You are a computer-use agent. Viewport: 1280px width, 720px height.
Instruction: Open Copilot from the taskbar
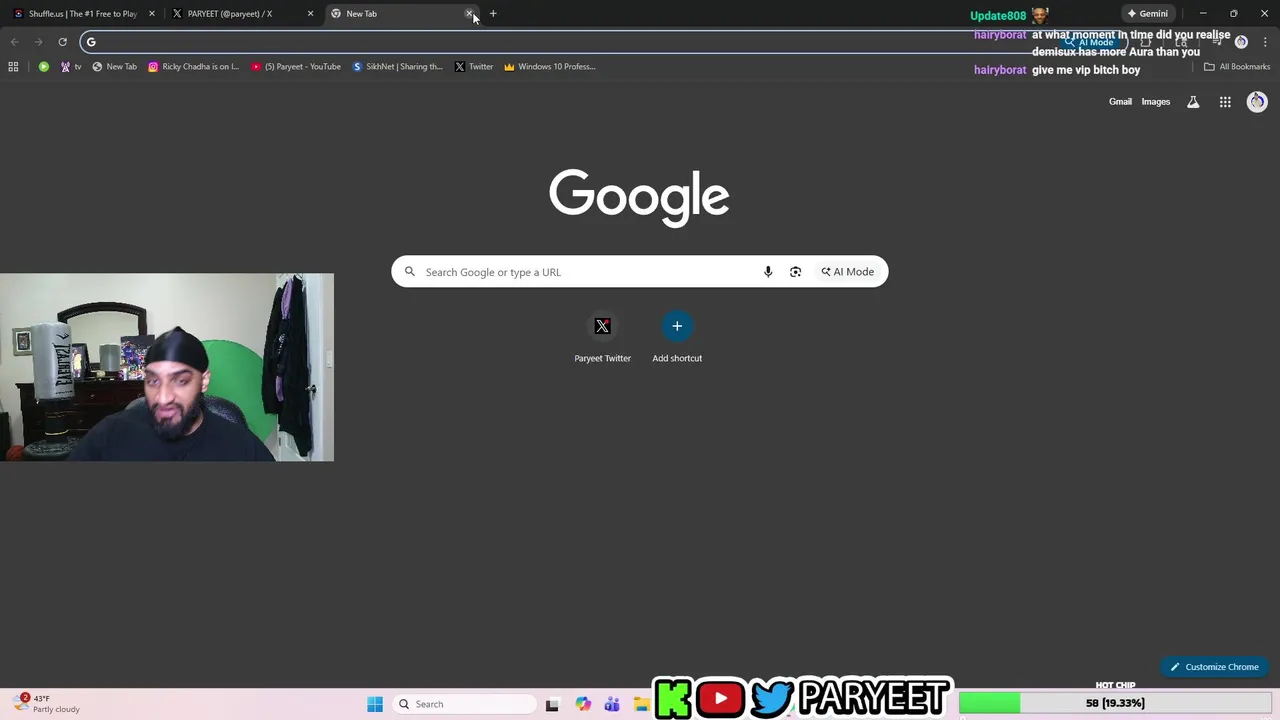583,704
